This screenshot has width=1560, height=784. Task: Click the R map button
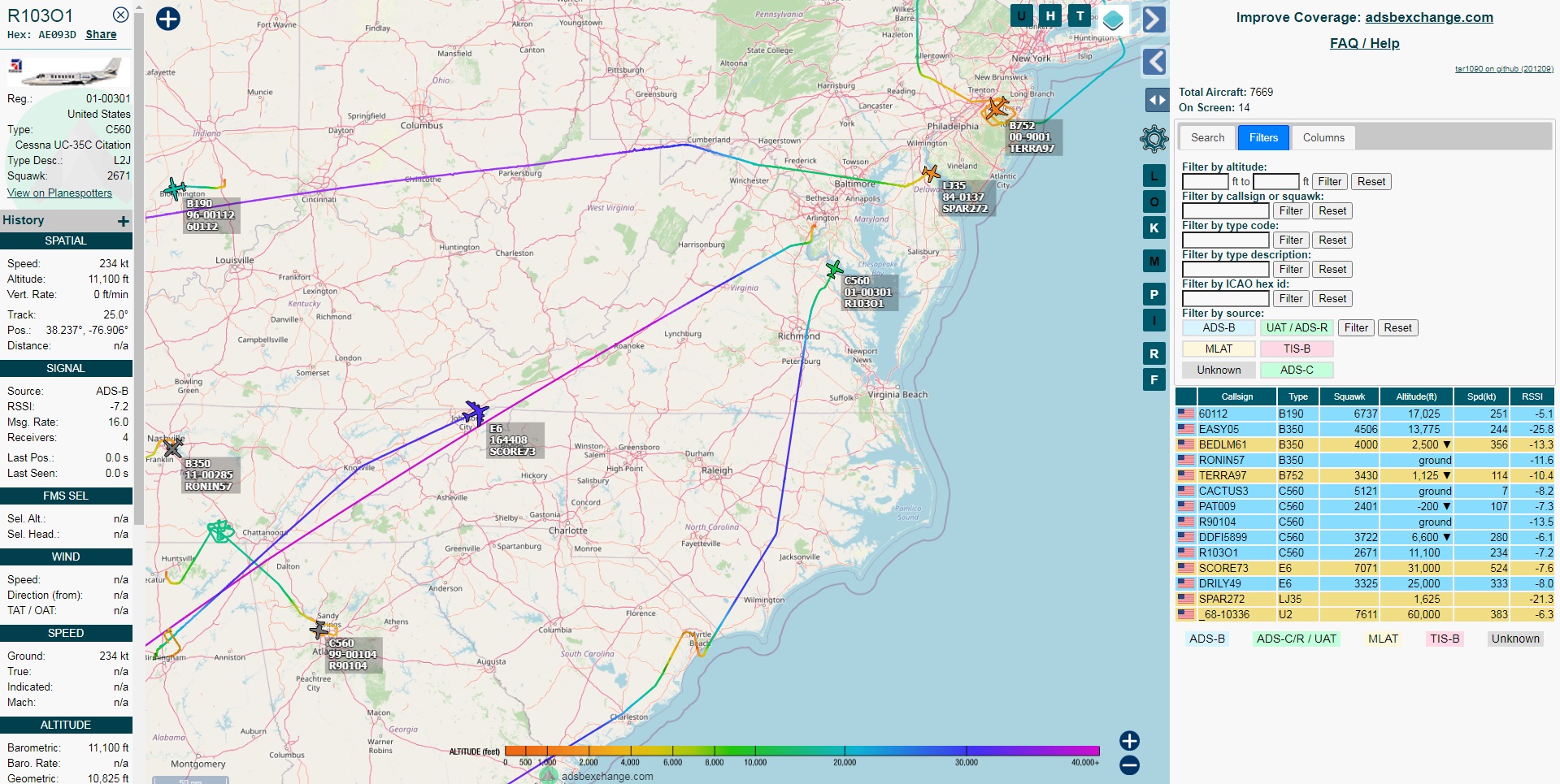pos(1154,353)
